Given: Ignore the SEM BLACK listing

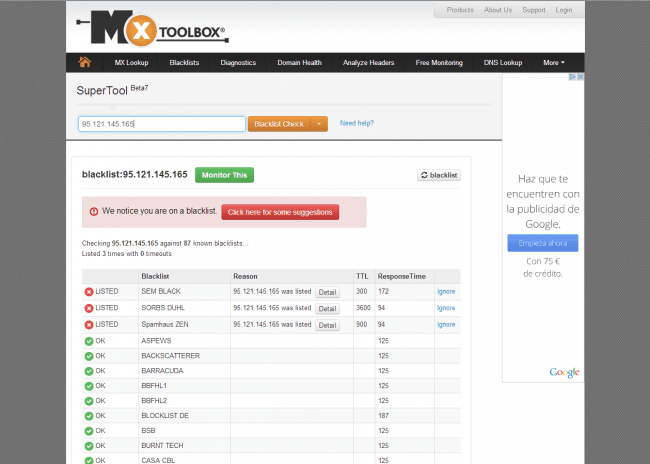Looking at the screenshot, I should pyautogui.click(x=446, y=292).
